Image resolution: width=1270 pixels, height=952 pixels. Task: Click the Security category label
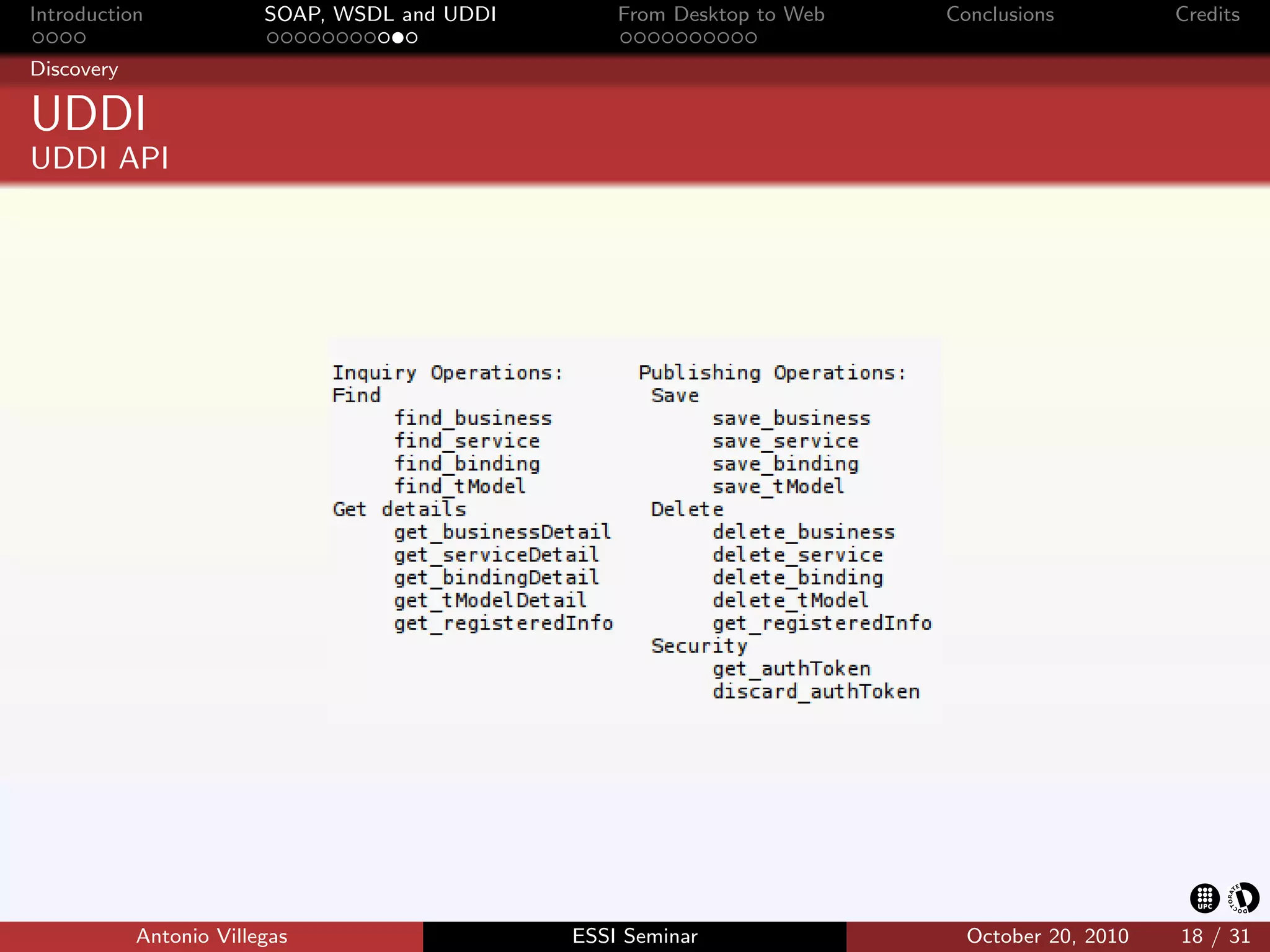coord(699,646)
